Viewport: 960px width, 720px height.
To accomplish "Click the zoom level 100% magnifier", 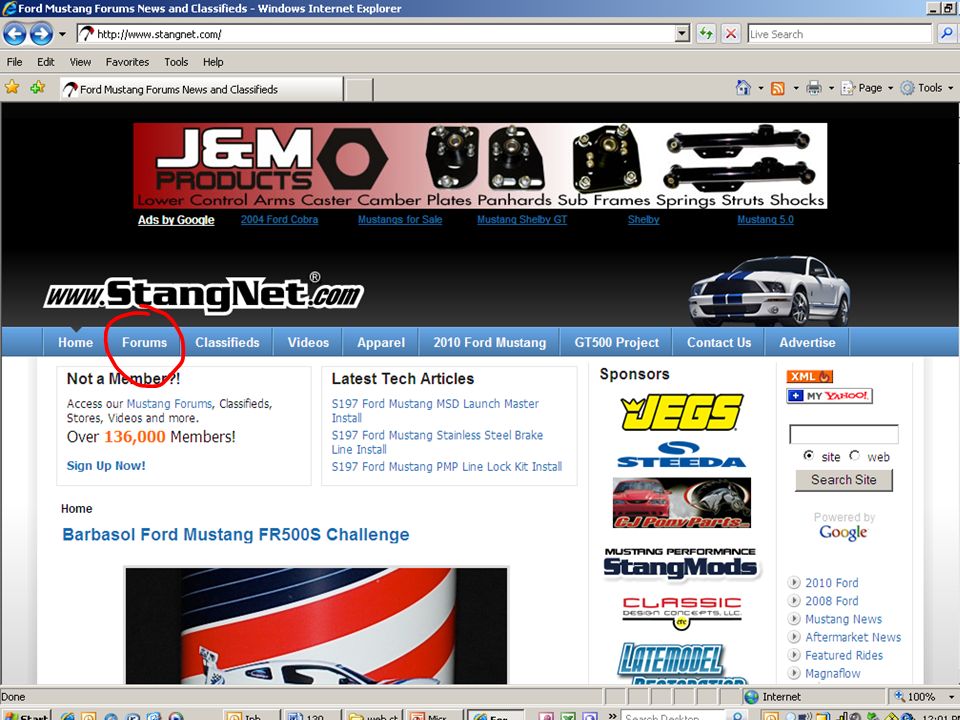I will pyautogui.click(x=899, y=697).
